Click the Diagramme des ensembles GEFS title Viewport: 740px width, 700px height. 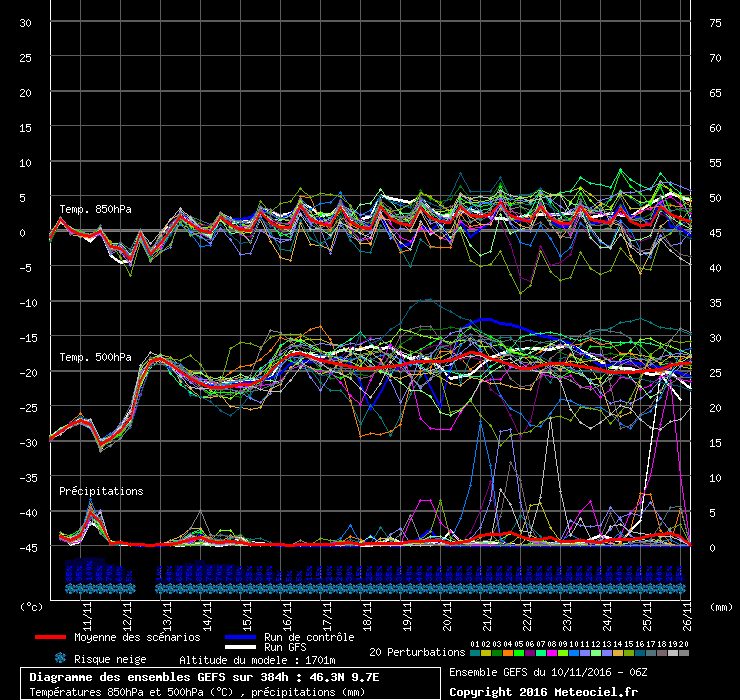click(204, 677)
